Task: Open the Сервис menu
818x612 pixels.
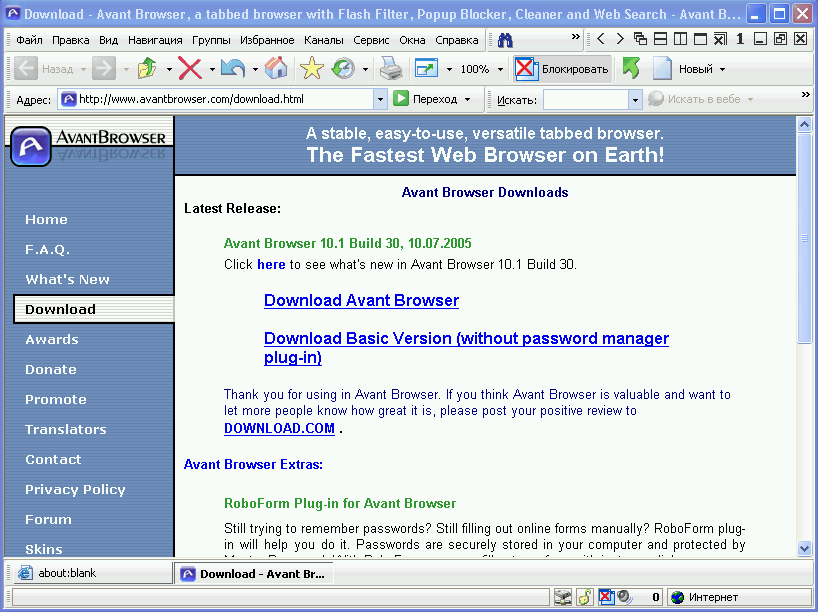Action: (371, 40)
